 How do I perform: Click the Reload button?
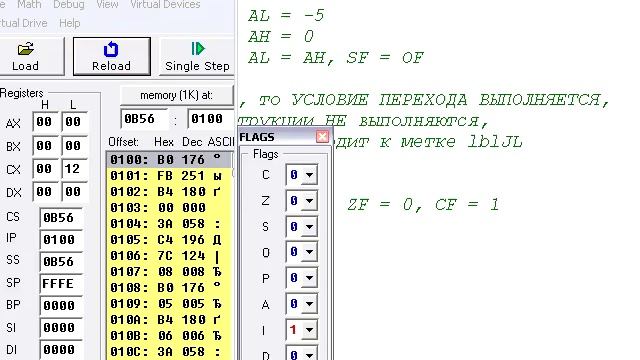coord(111,56)
